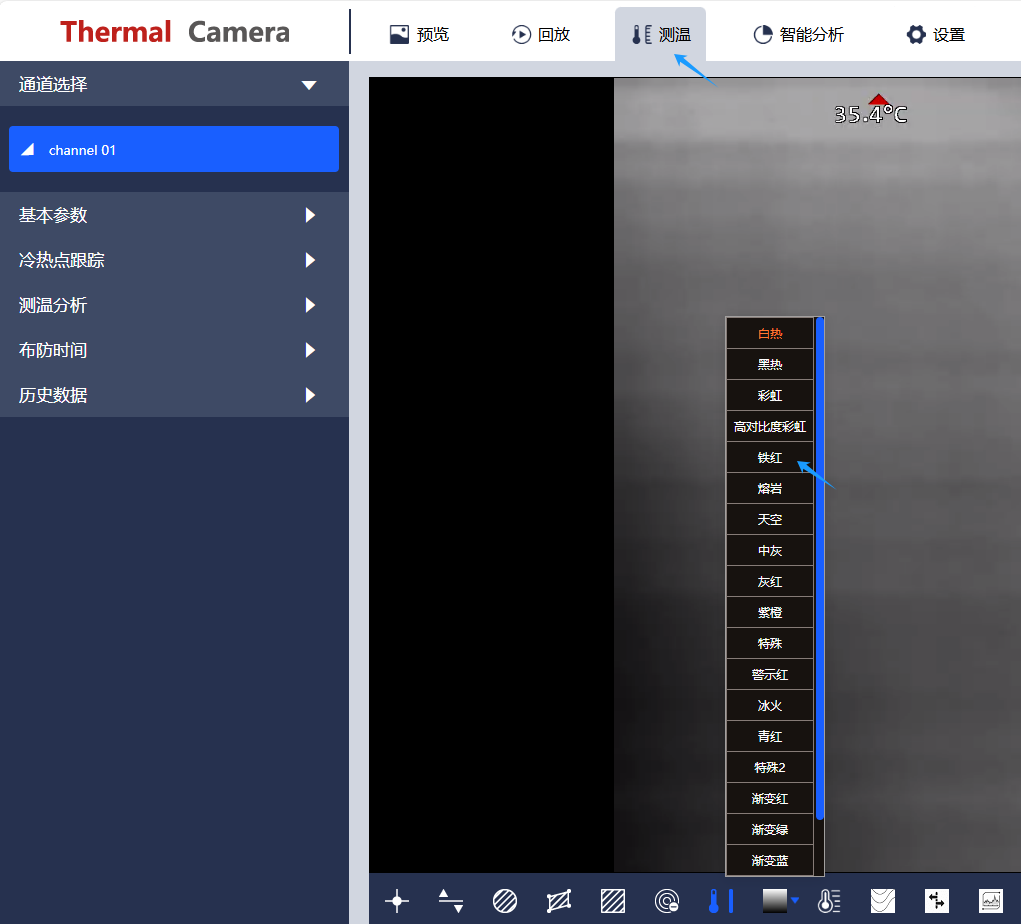Select the point temperature crosshair tool
Viewport: 1021px width, 924px height.
[x=397, y=901]
